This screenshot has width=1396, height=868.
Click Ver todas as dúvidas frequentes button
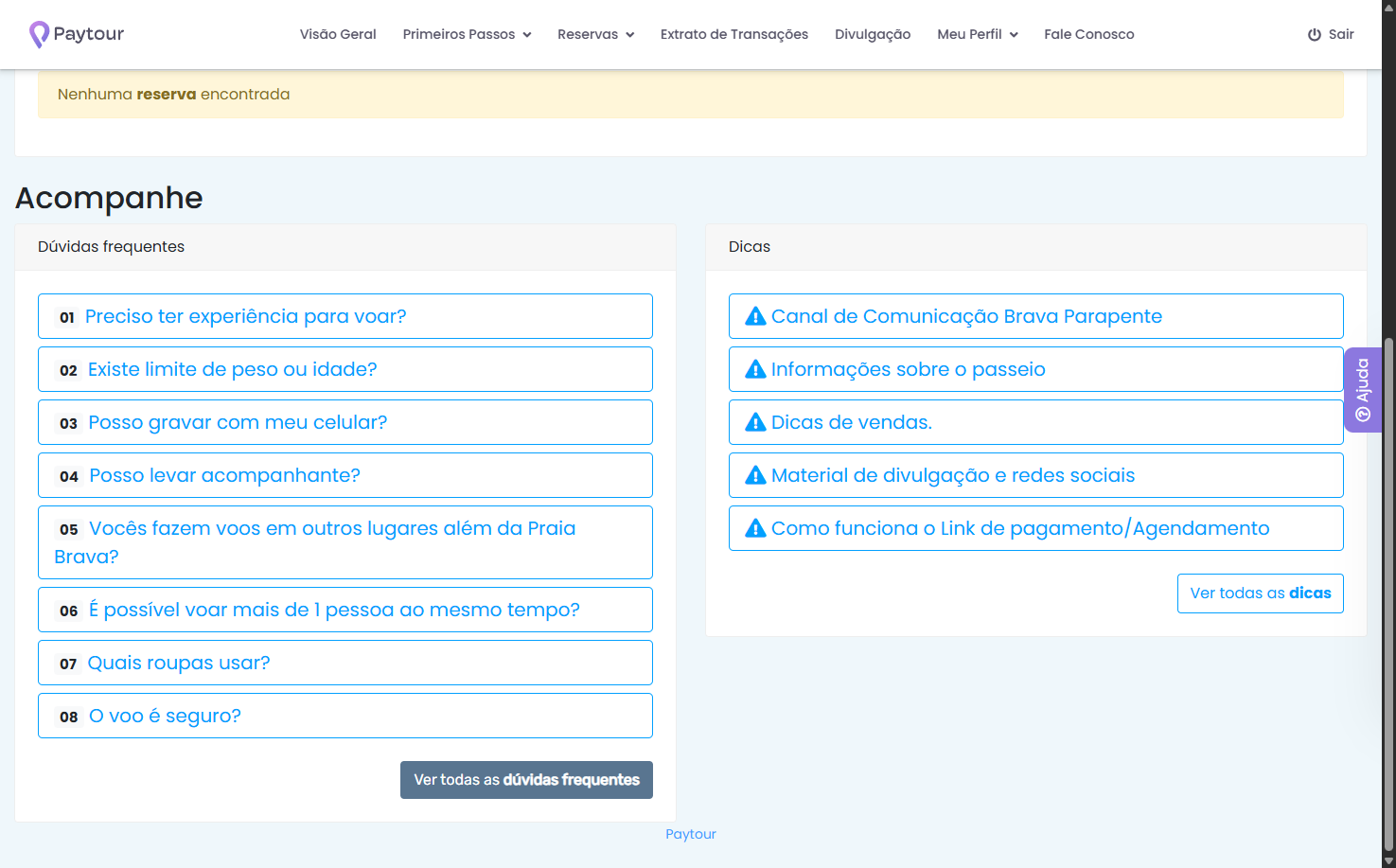526,780
